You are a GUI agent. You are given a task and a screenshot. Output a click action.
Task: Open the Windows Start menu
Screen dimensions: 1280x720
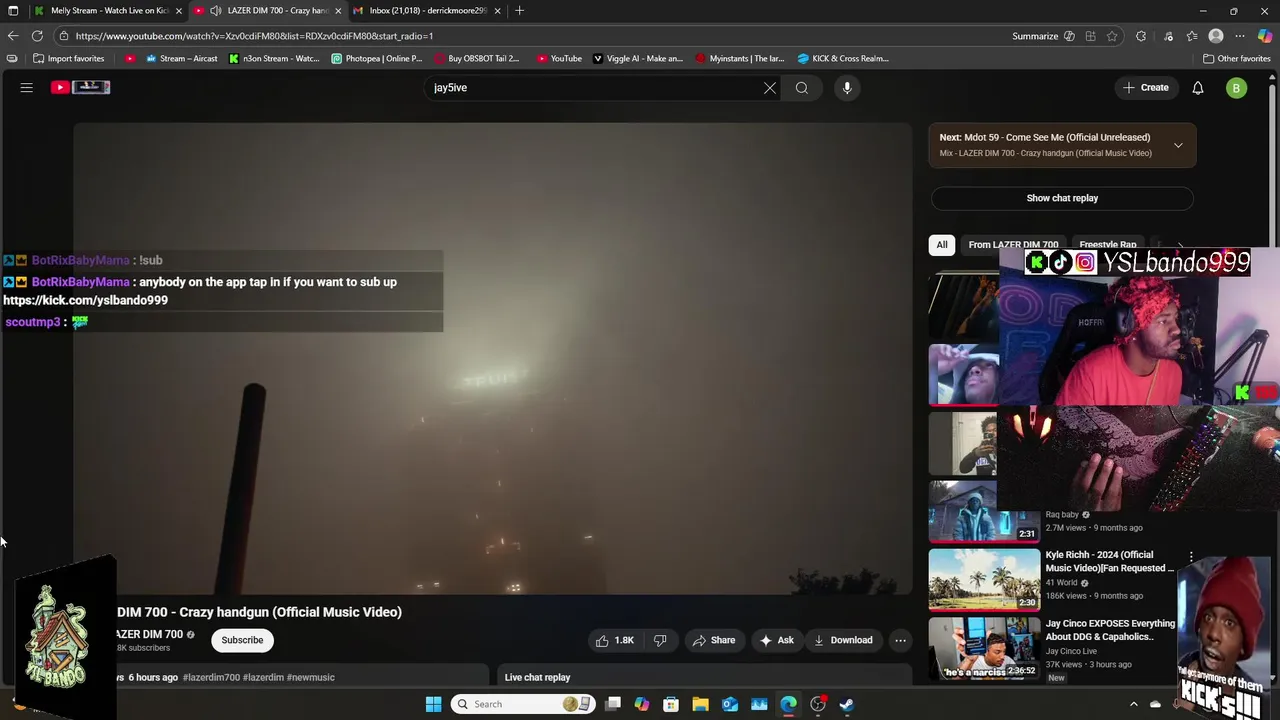coord(433,704)
